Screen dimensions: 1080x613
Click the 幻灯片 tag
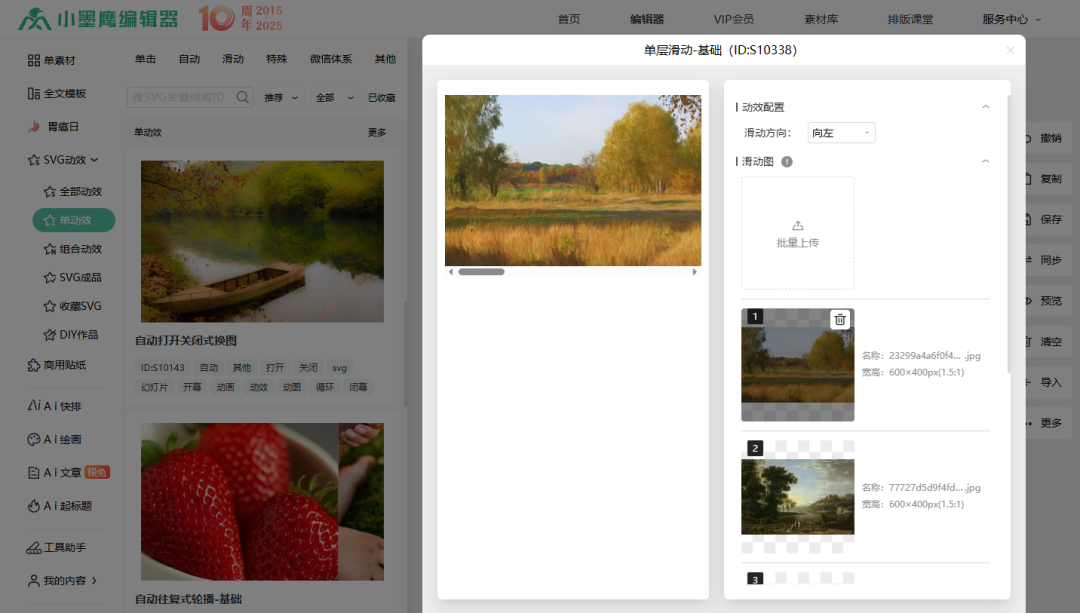click(x=154, y=387)
